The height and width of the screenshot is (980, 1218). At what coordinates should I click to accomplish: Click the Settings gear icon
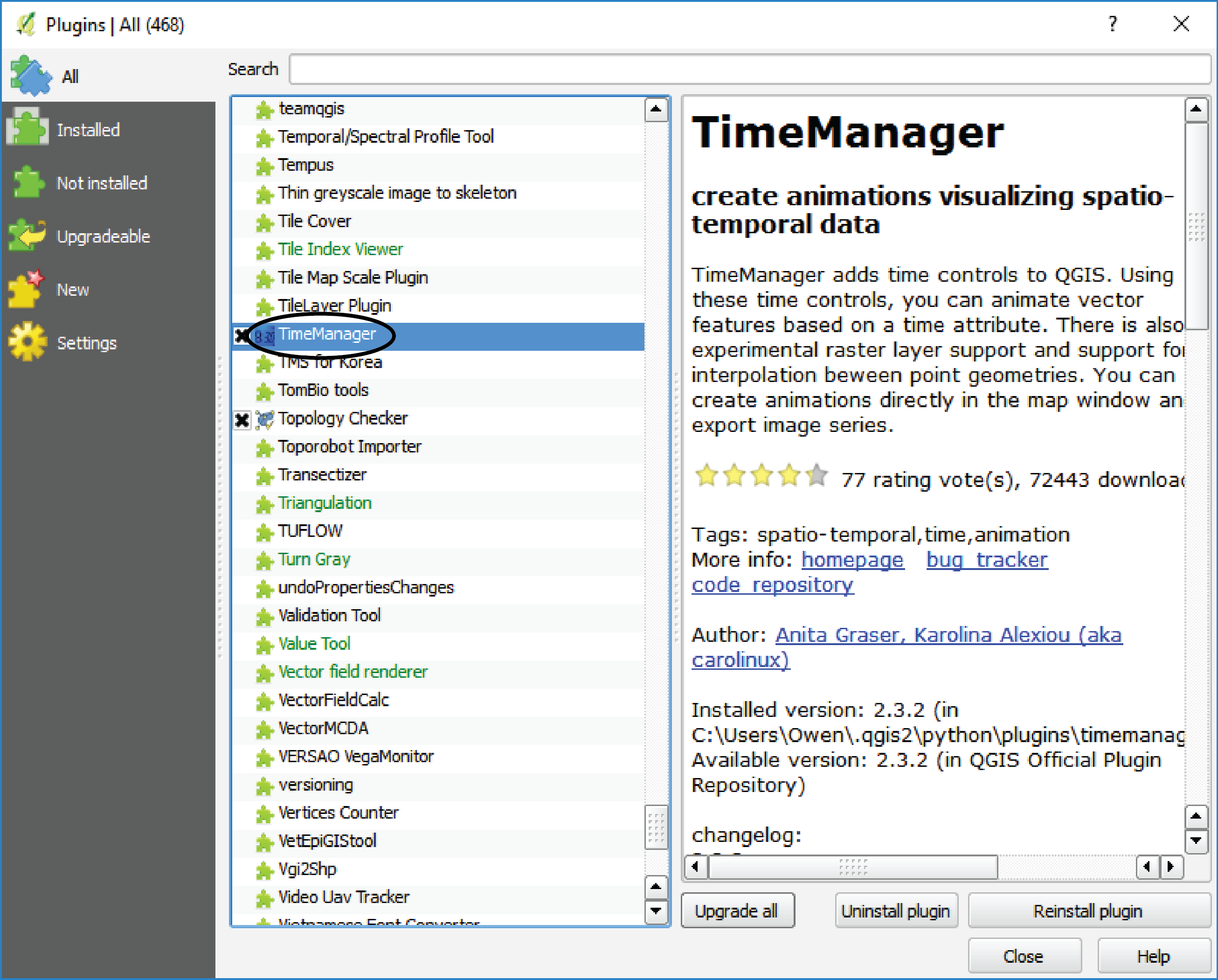coord(27,341)
